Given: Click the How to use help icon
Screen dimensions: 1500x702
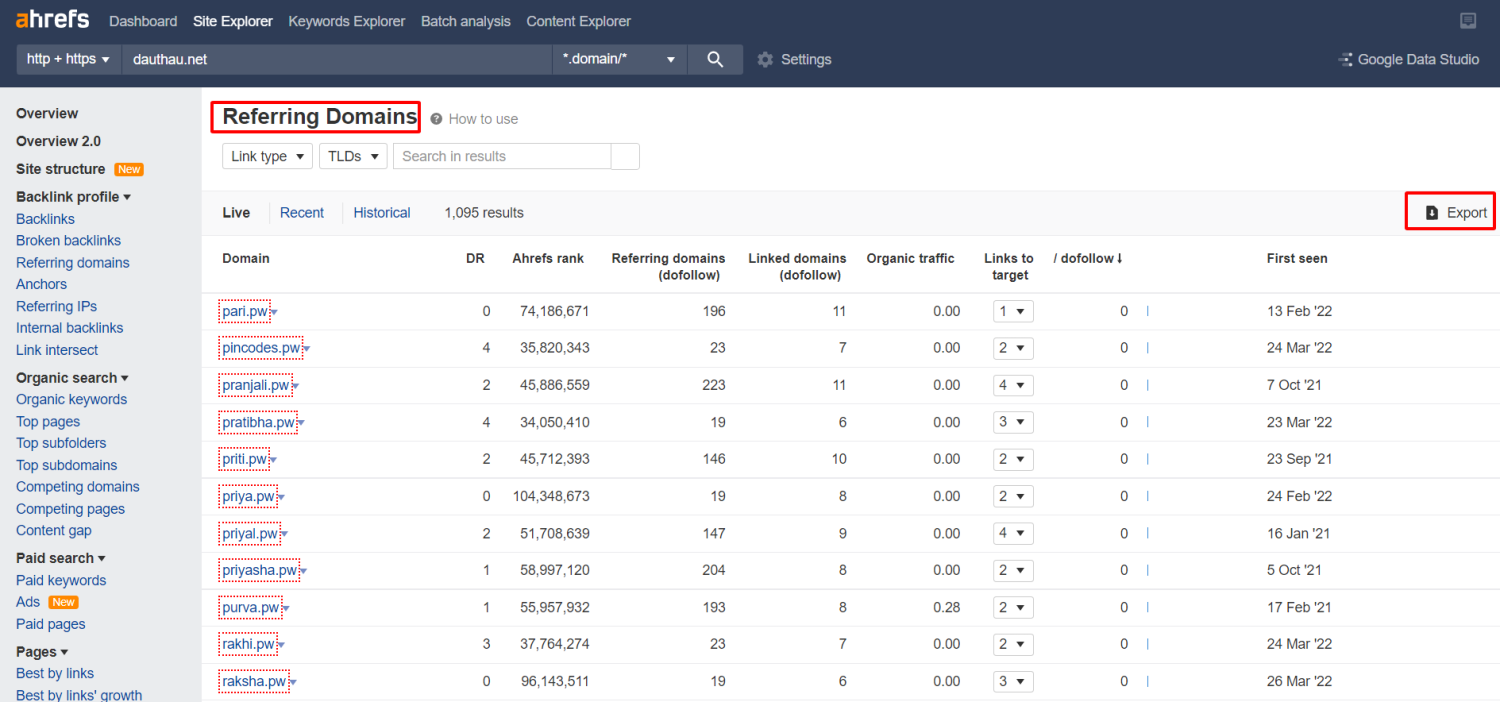Looking at the screenshot, I should (x=436, y=118).
